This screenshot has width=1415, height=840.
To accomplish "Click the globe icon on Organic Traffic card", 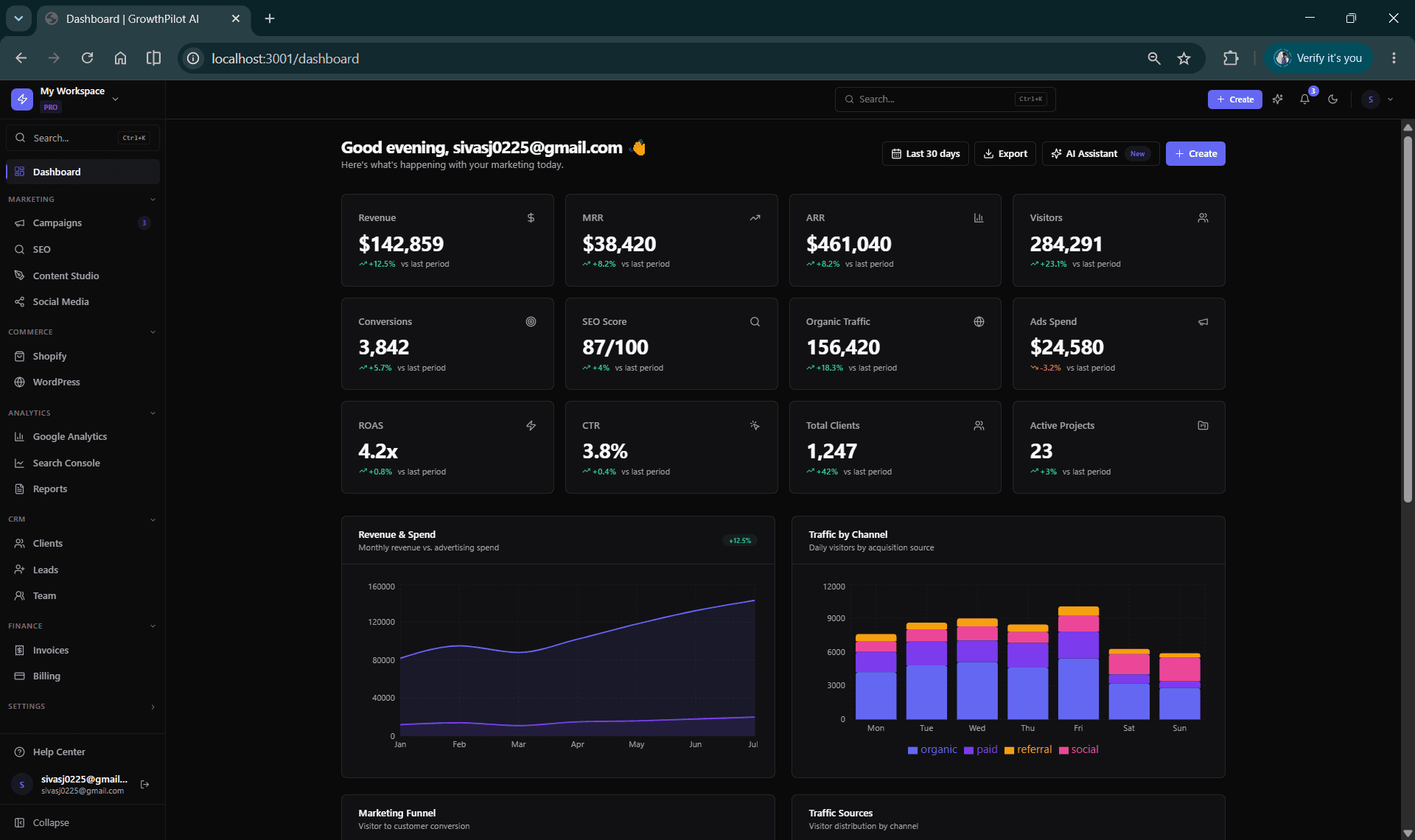I will (979, 322).
